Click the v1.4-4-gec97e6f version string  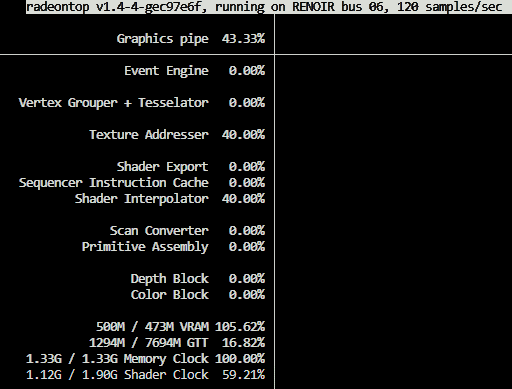[148, 7]
